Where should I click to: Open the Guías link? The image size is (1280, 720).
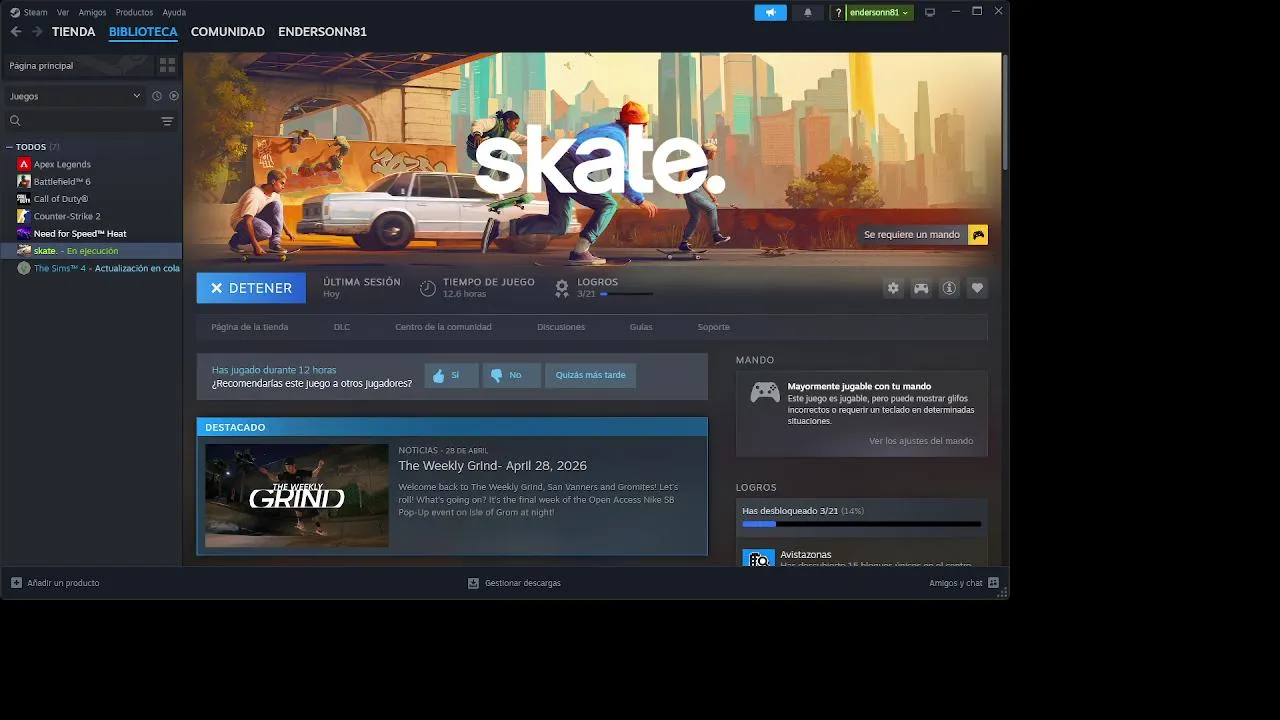click(x=641, y=327)
